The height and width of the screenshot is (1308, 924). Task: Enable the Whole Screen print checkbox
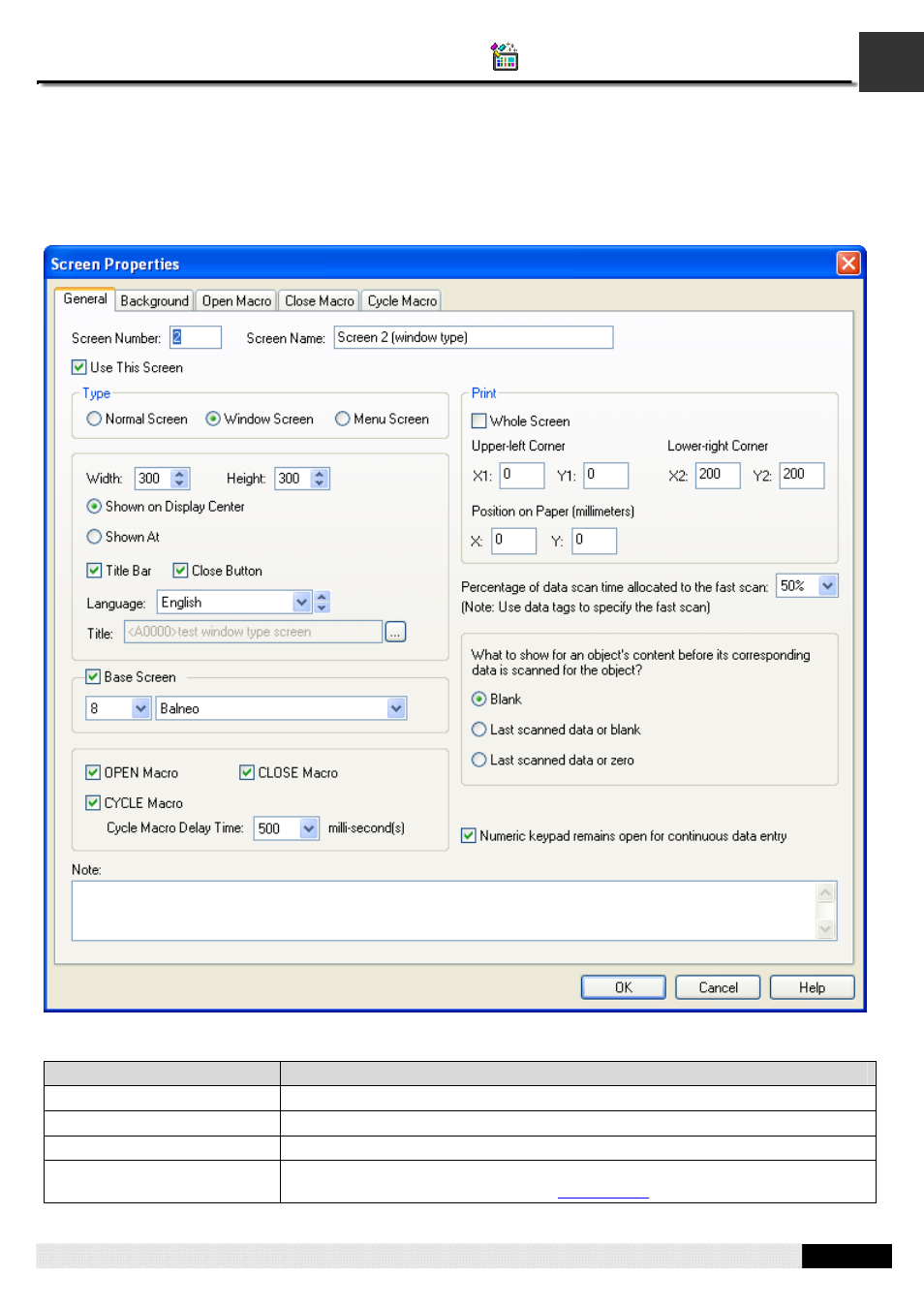478,420
